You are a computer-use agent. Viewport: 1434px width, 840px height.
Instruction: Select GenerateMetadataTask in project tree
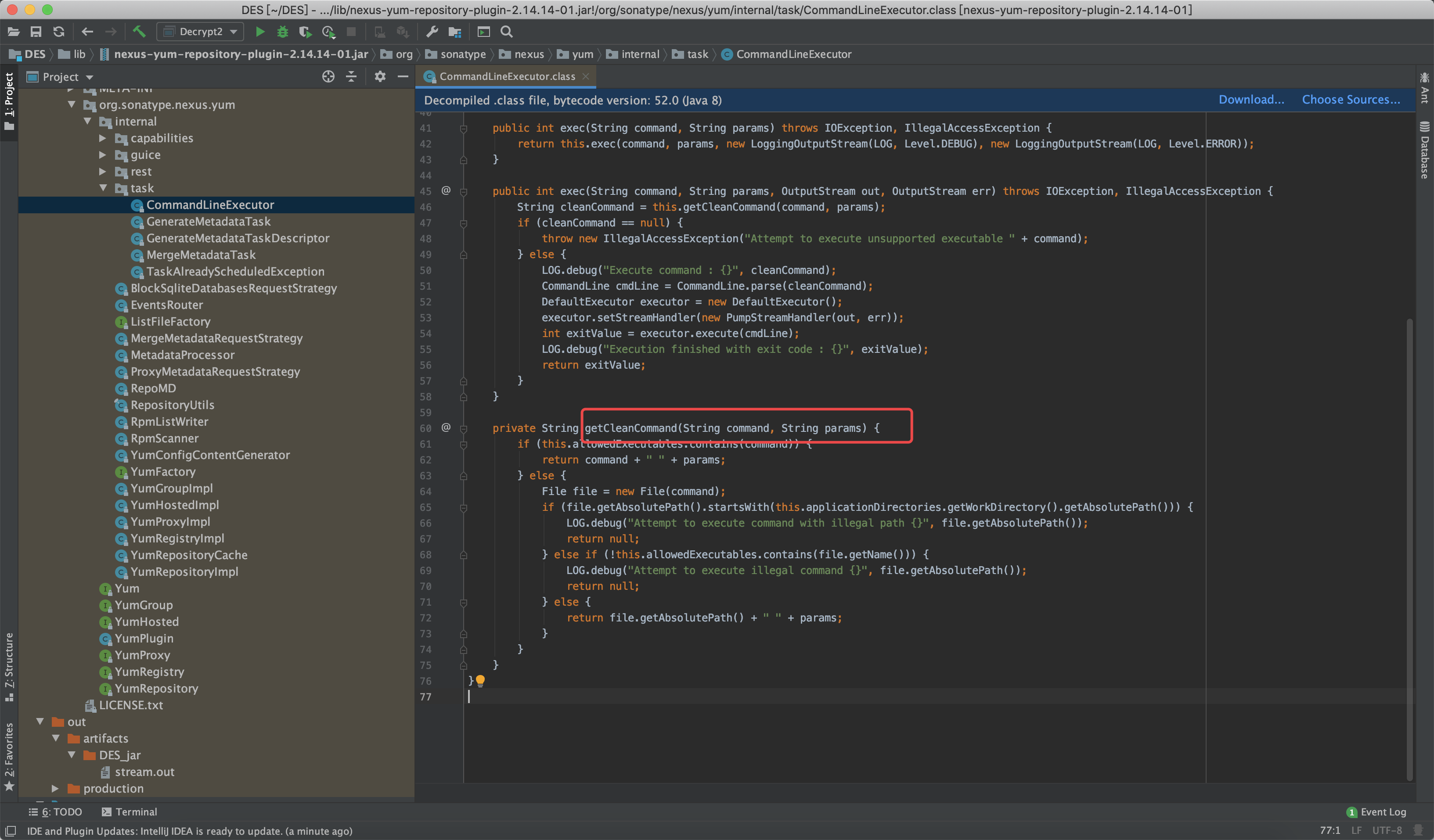pyautogui.click(x=208, y=221)
